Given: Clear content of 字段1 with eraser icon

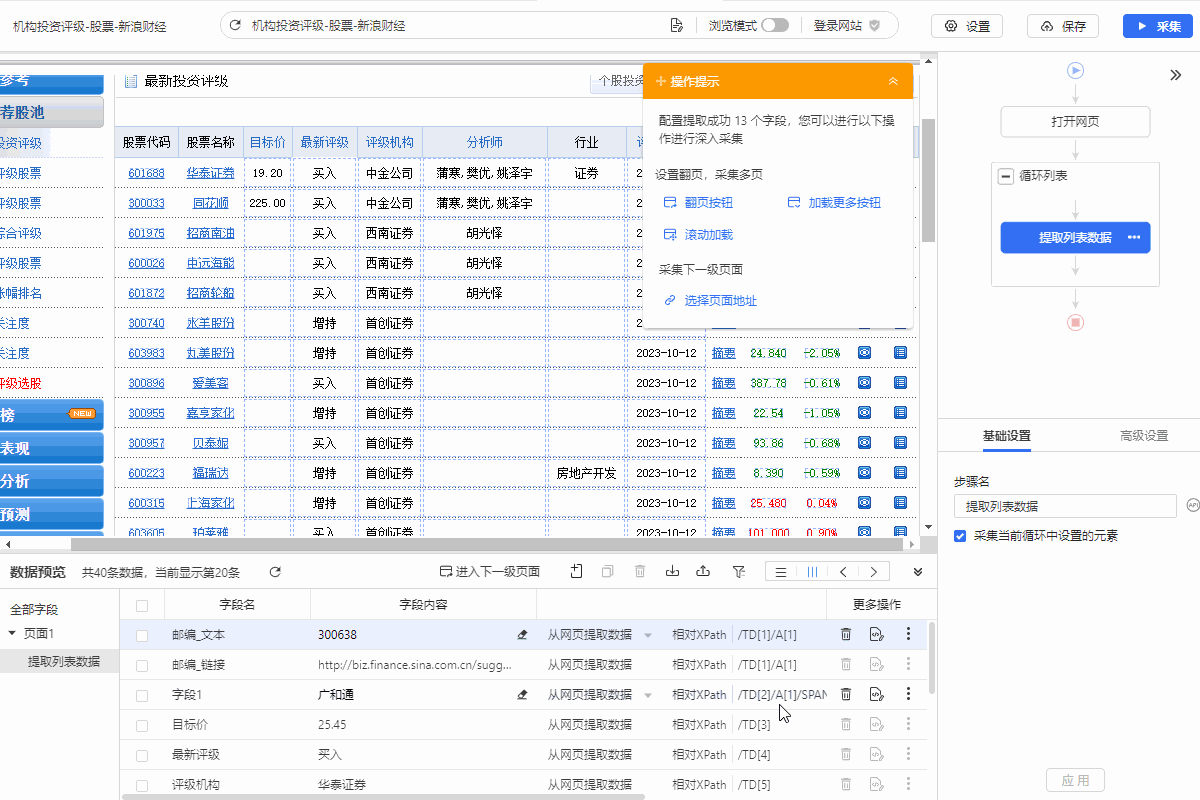Looking at the screenshot, I should pyautogui.click(x=522, y=694).
